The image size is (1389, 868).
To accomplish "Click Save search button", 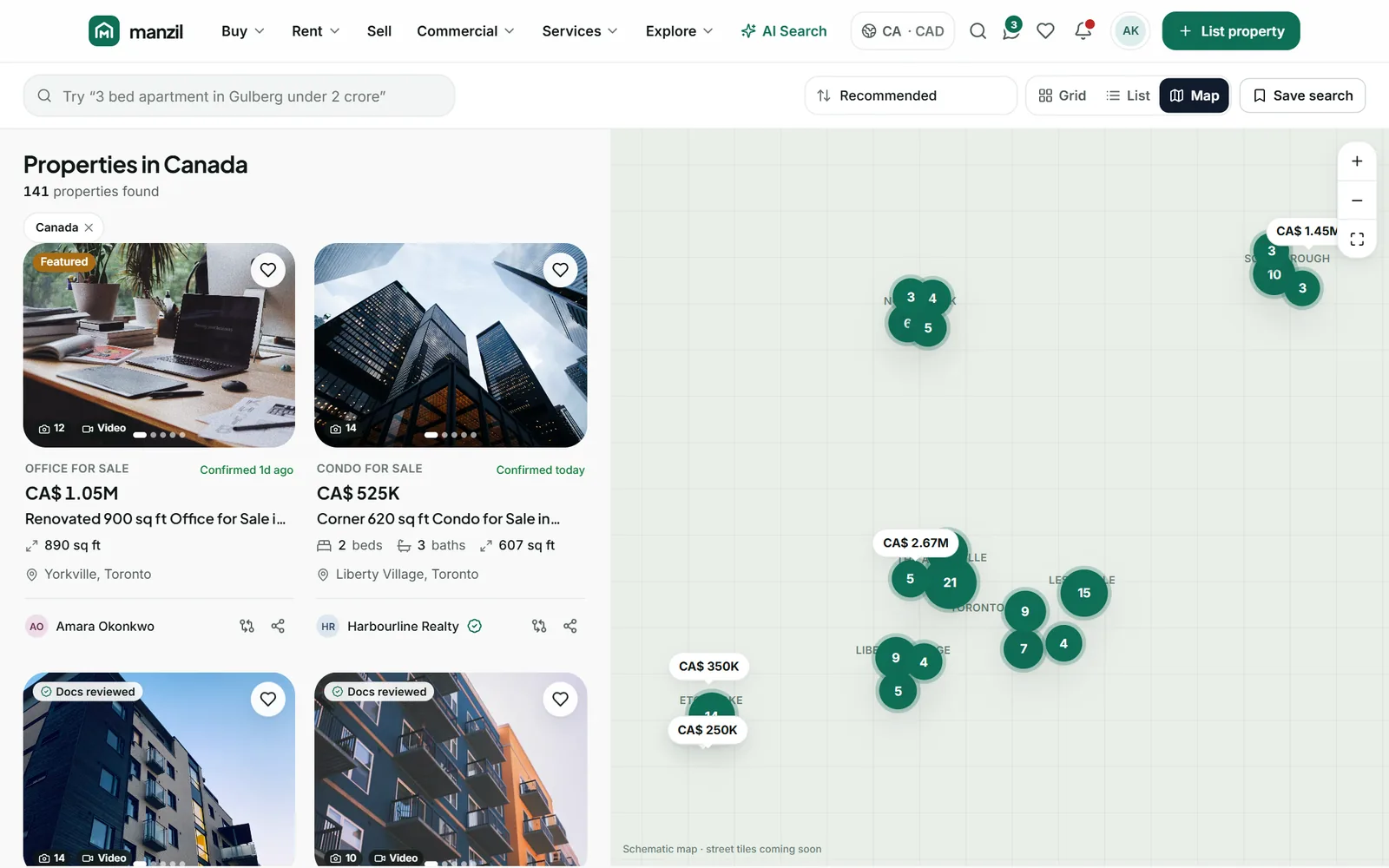I will click(x=1302, y=95).
